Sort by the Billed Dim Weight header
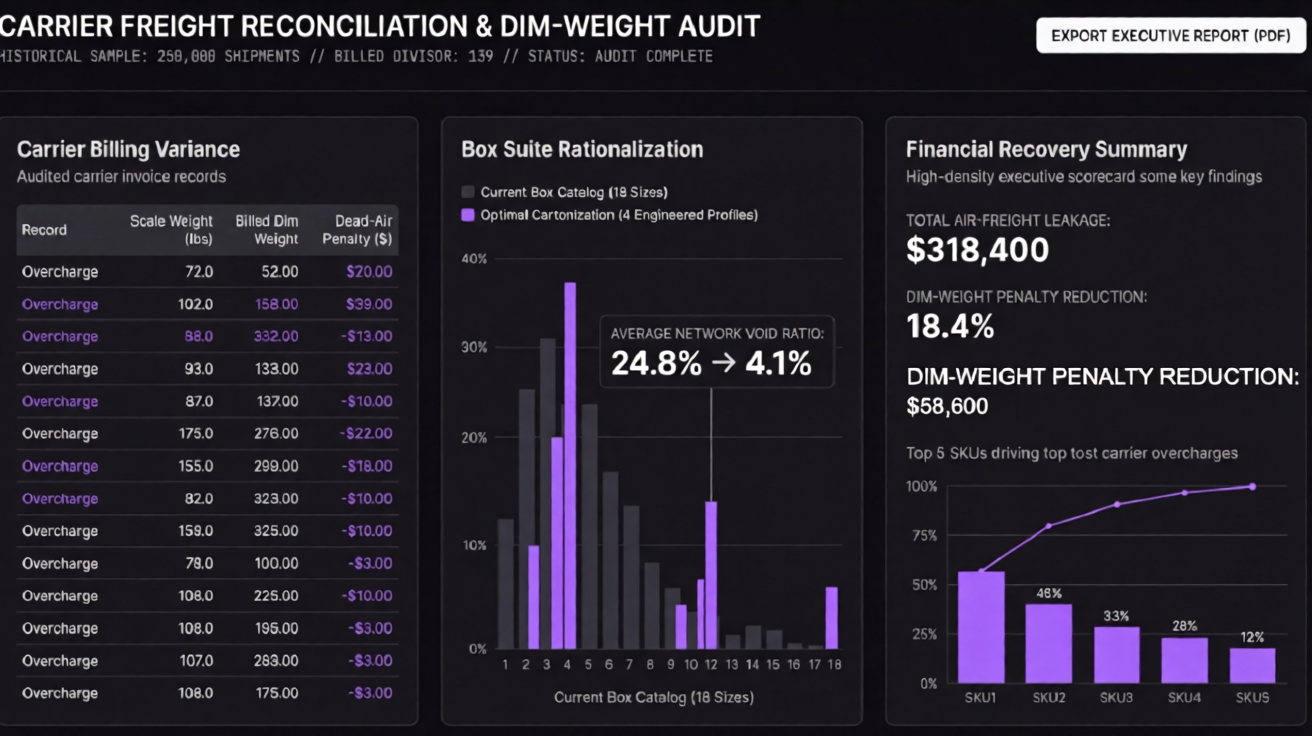The image size is (1312, 736). [267, 230]
